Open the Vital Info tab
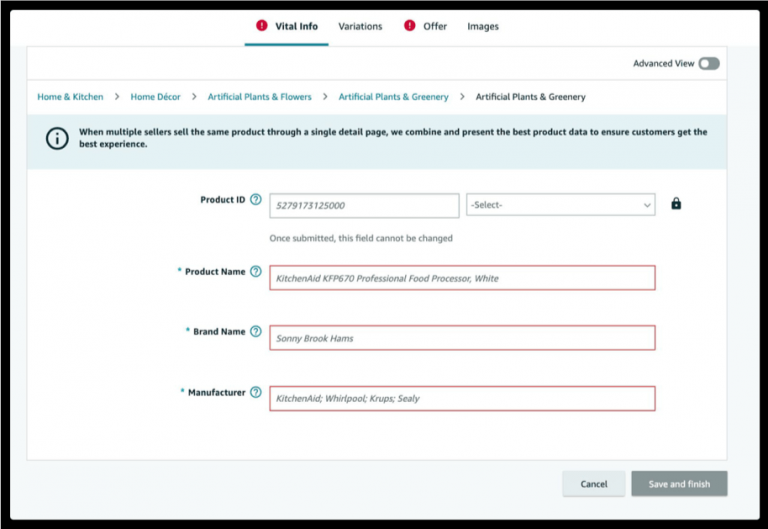 pos(287,26)
